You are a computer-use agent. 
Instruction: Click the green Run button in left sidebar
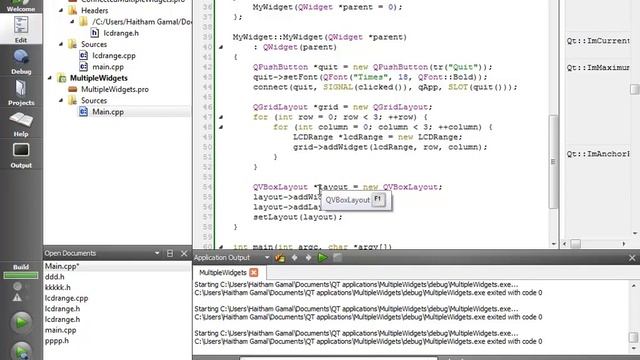point(21,322)
